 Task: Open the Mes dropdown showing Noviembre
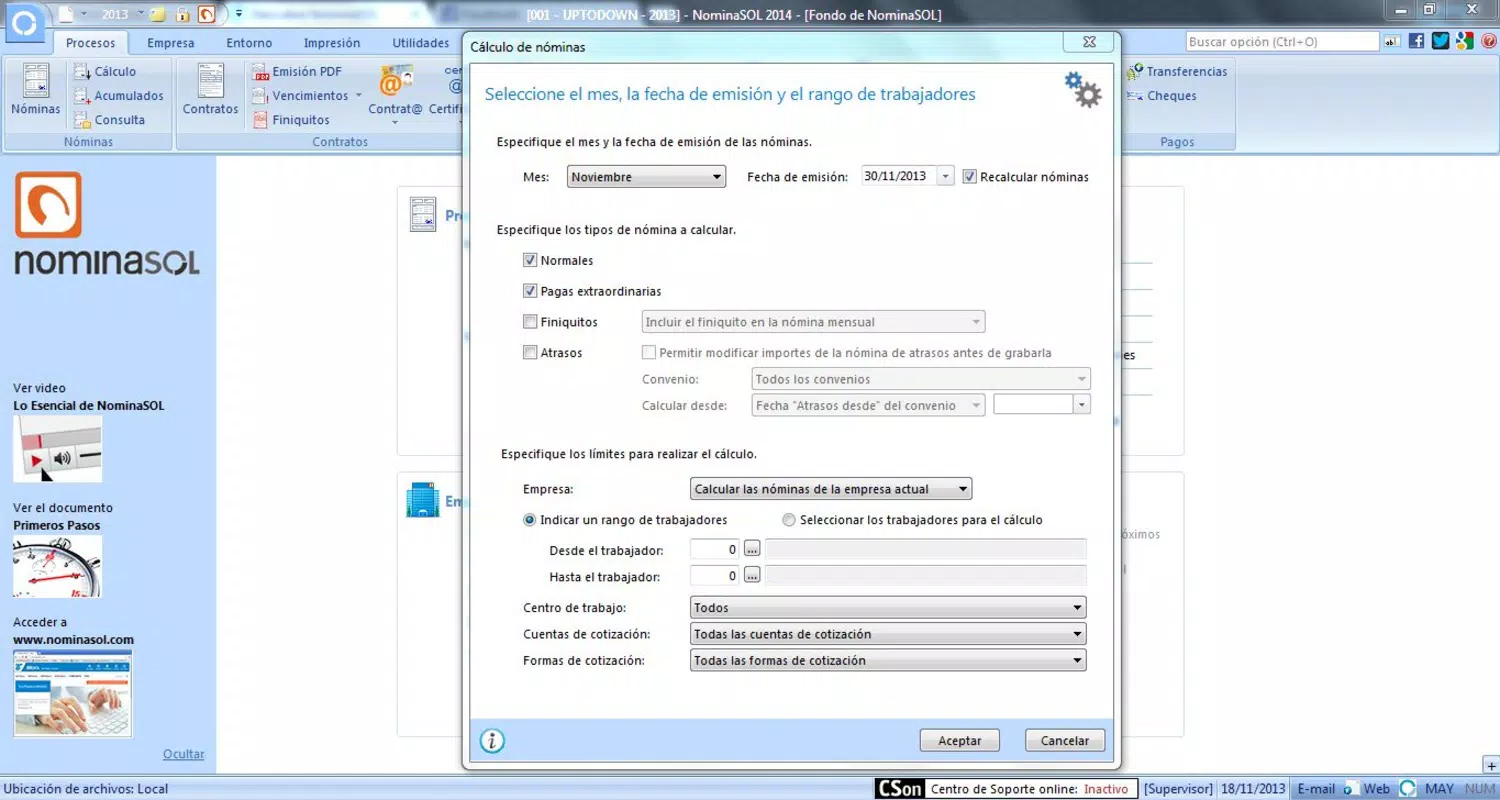646,177
